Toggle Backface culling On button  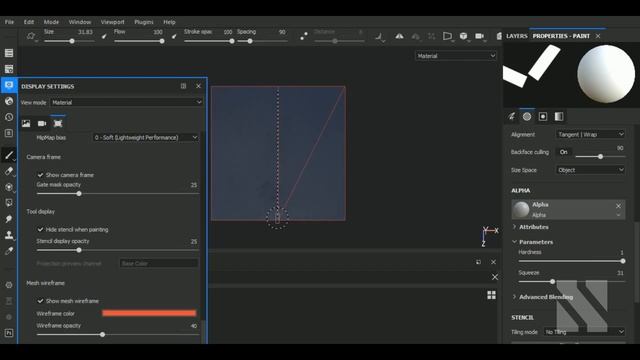[564, 152]
